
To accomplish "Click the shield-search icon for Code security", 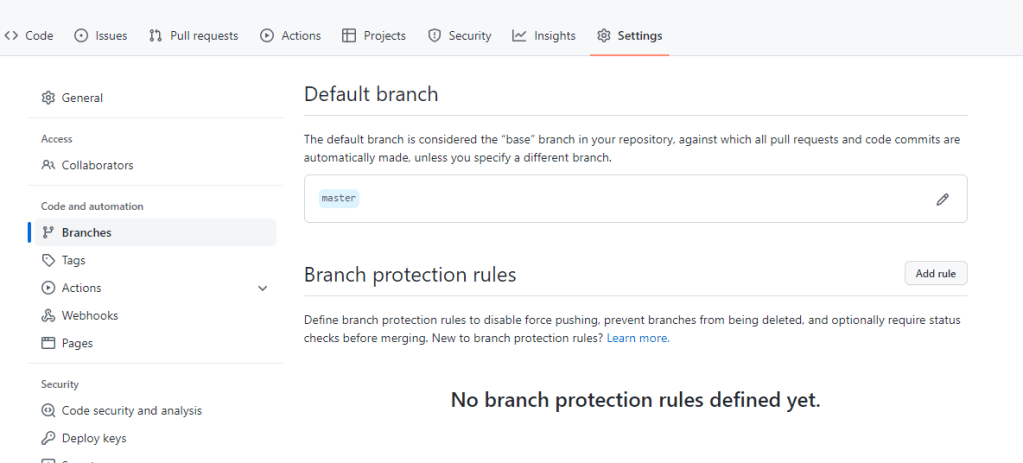I will coord(48,410).
